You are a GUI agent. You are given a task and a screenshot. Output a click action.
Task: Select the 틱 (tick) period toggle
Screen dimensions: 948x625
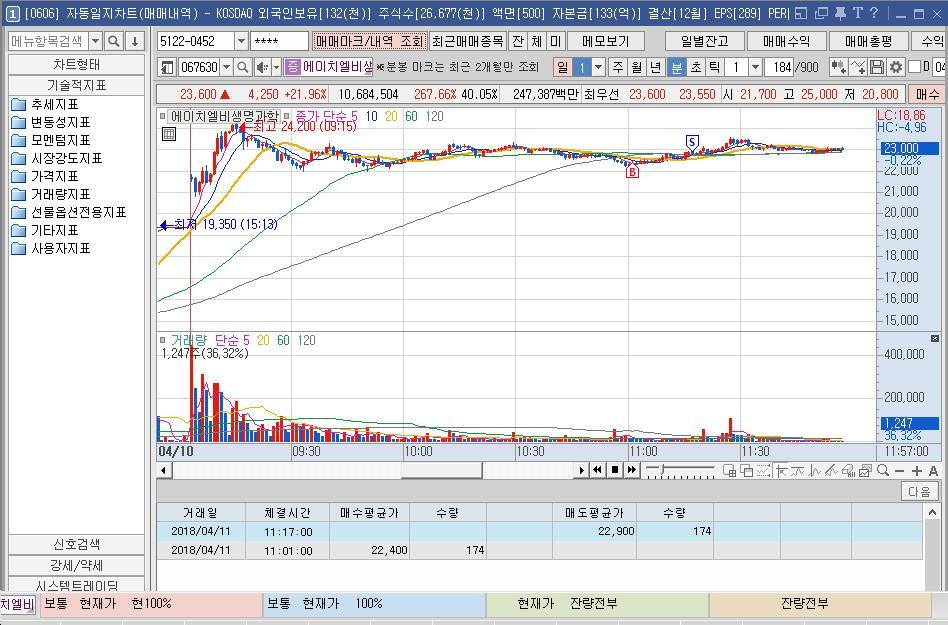click(x=714, y=67)
